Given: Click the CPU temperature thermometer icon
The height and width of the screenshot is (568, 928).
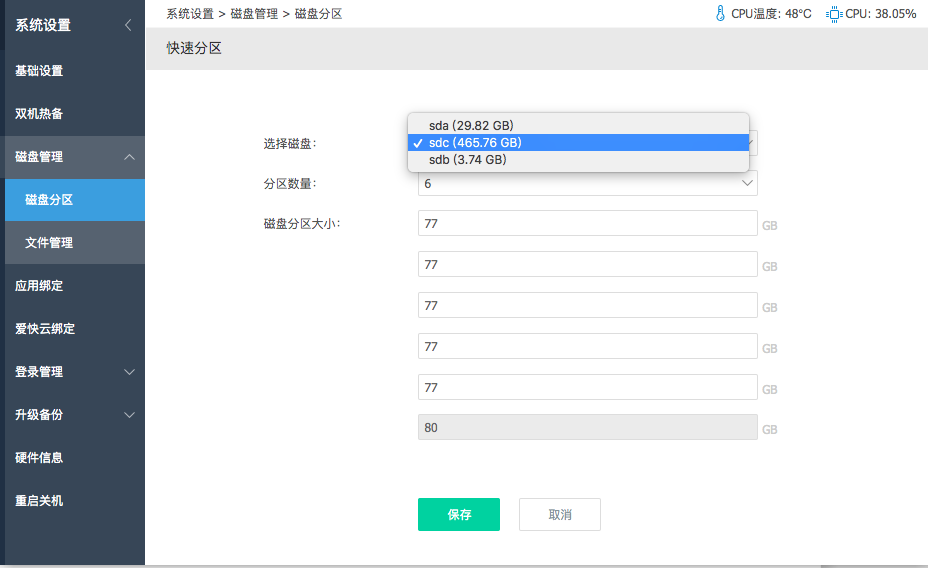Looking at the screenshot, I should click(x=720, y=14).
